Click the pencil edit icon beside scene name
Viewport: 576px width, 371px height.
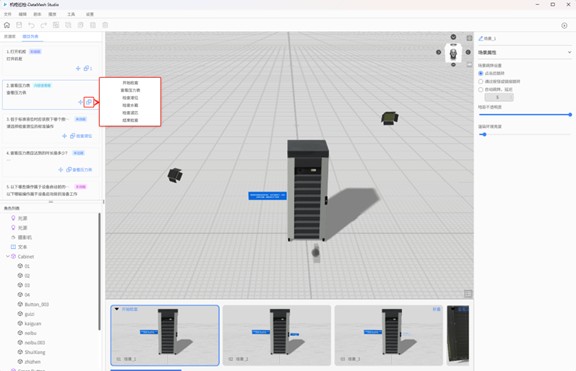(480, 38)
